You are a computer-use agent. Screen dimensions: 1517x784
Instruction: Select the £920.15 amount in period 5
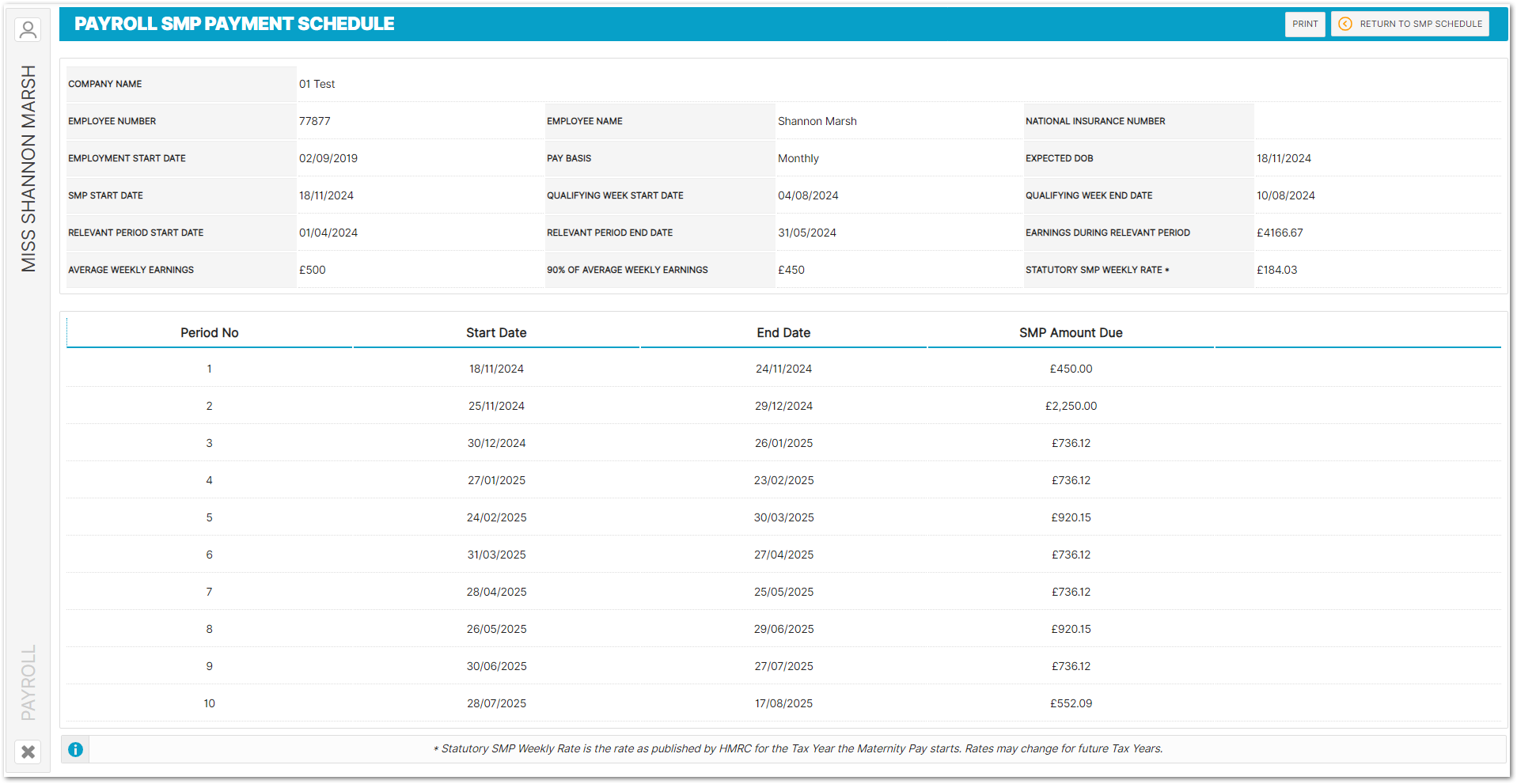[1071, 517]
